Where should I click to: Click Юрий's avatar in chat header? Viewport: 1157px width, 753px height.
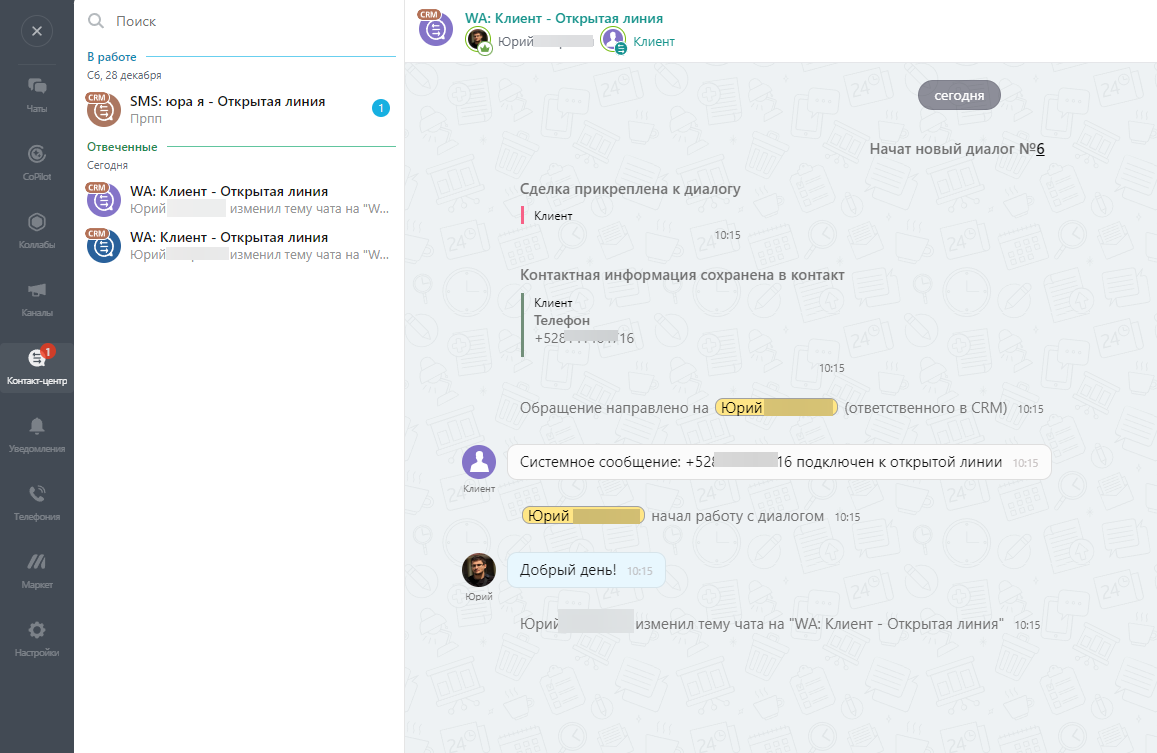point(479,41)
